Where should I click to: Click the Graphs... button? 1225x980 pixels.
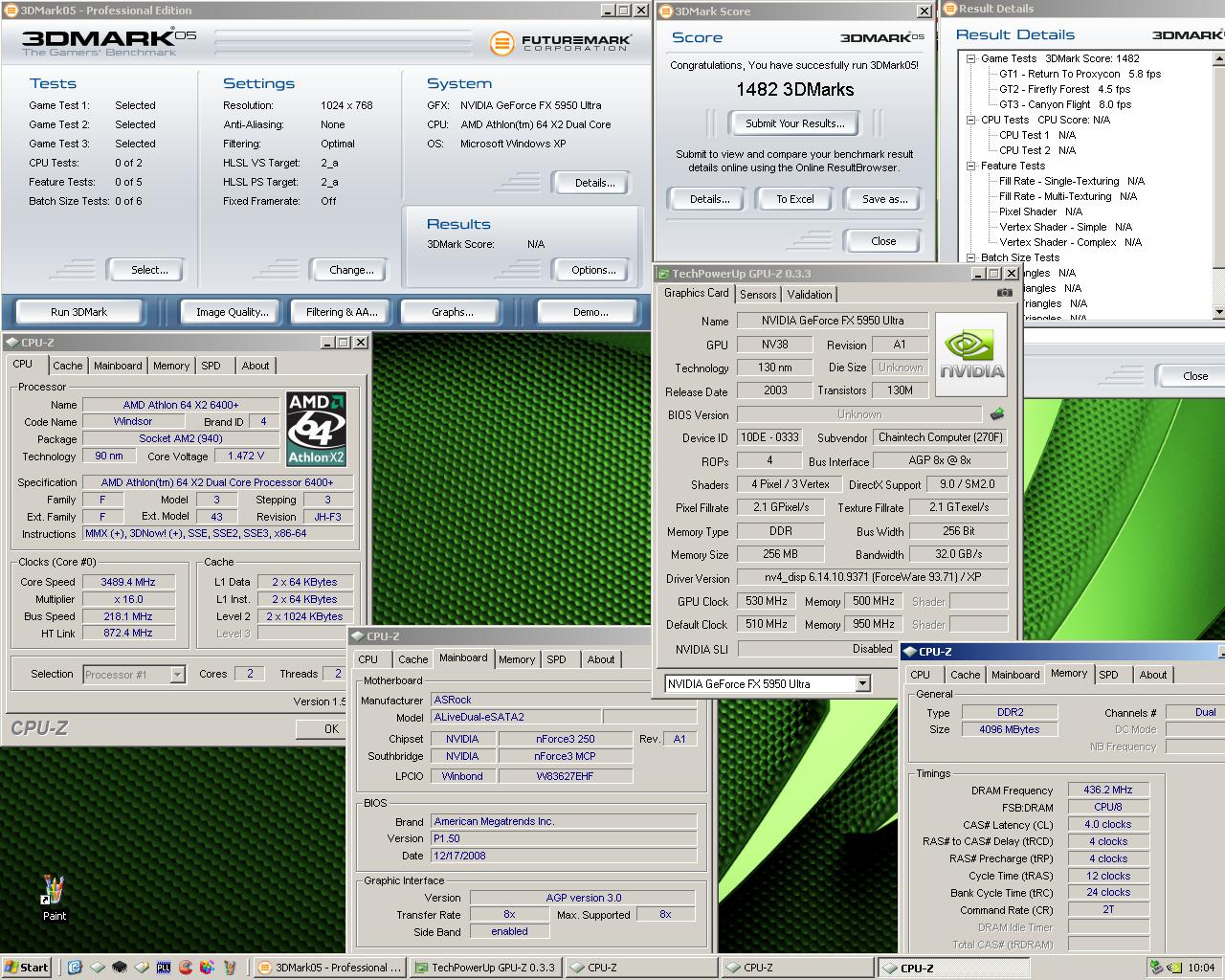453,312
